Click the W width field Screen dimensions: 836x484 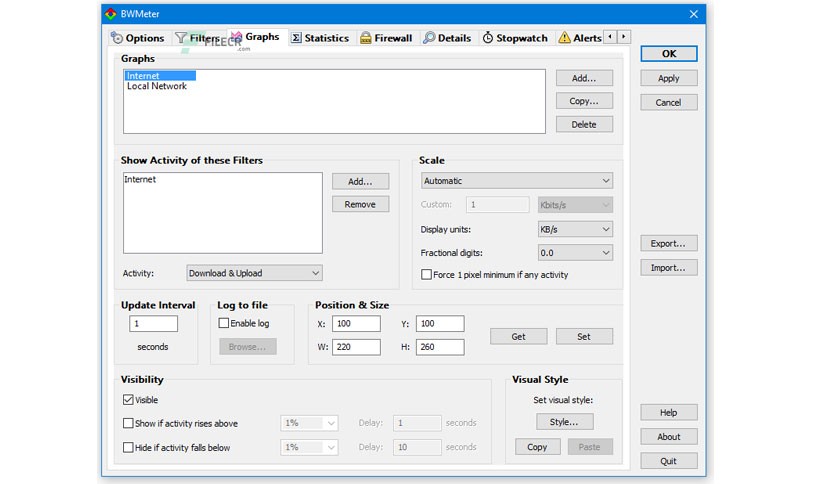coord(356,347)
